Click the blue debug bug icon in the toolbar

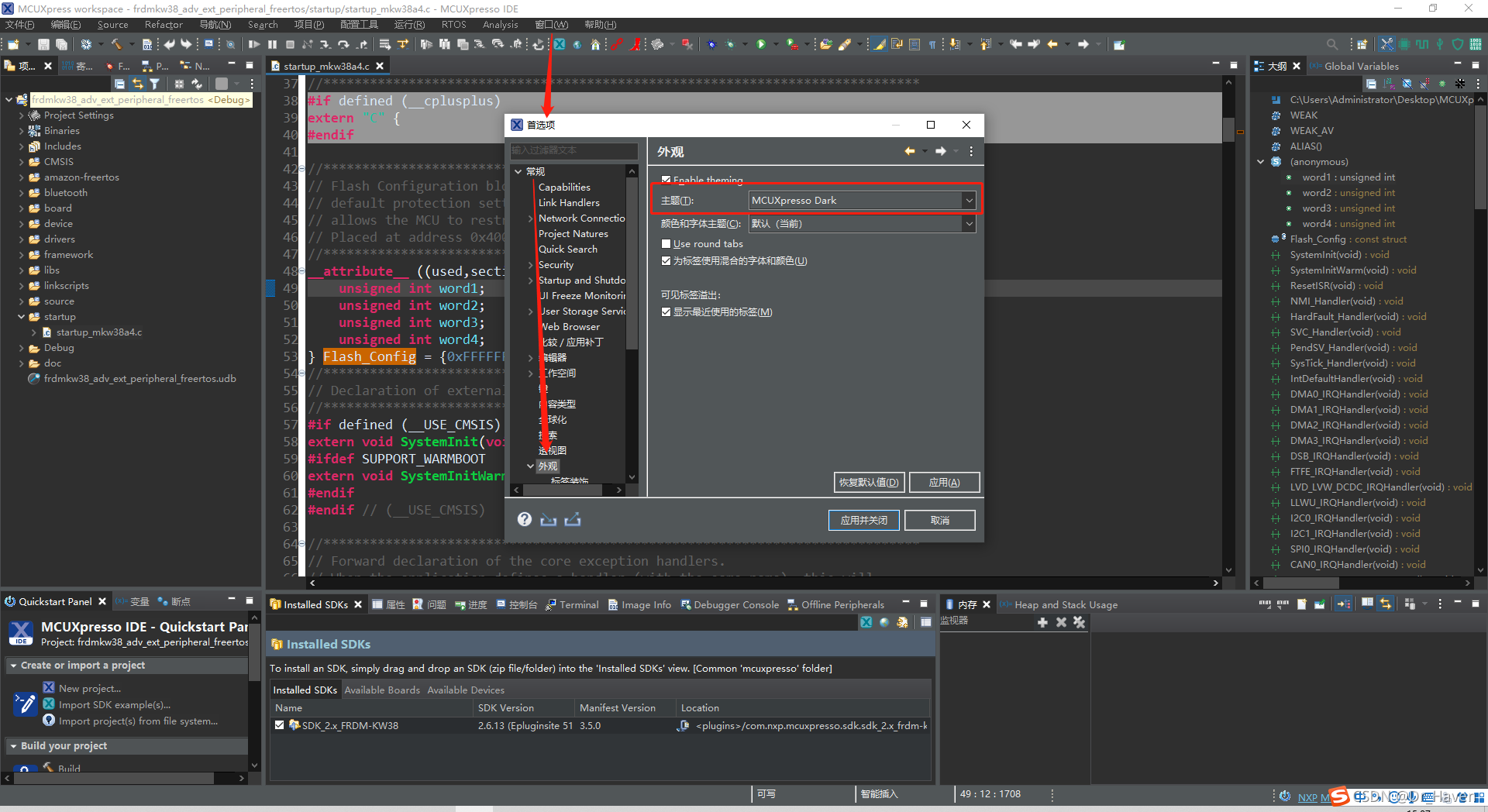(711, 44)
